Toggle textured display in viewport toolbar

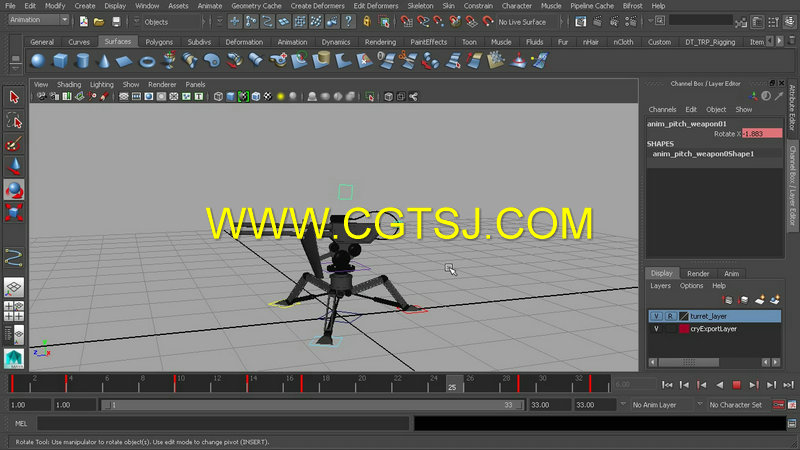268,96
